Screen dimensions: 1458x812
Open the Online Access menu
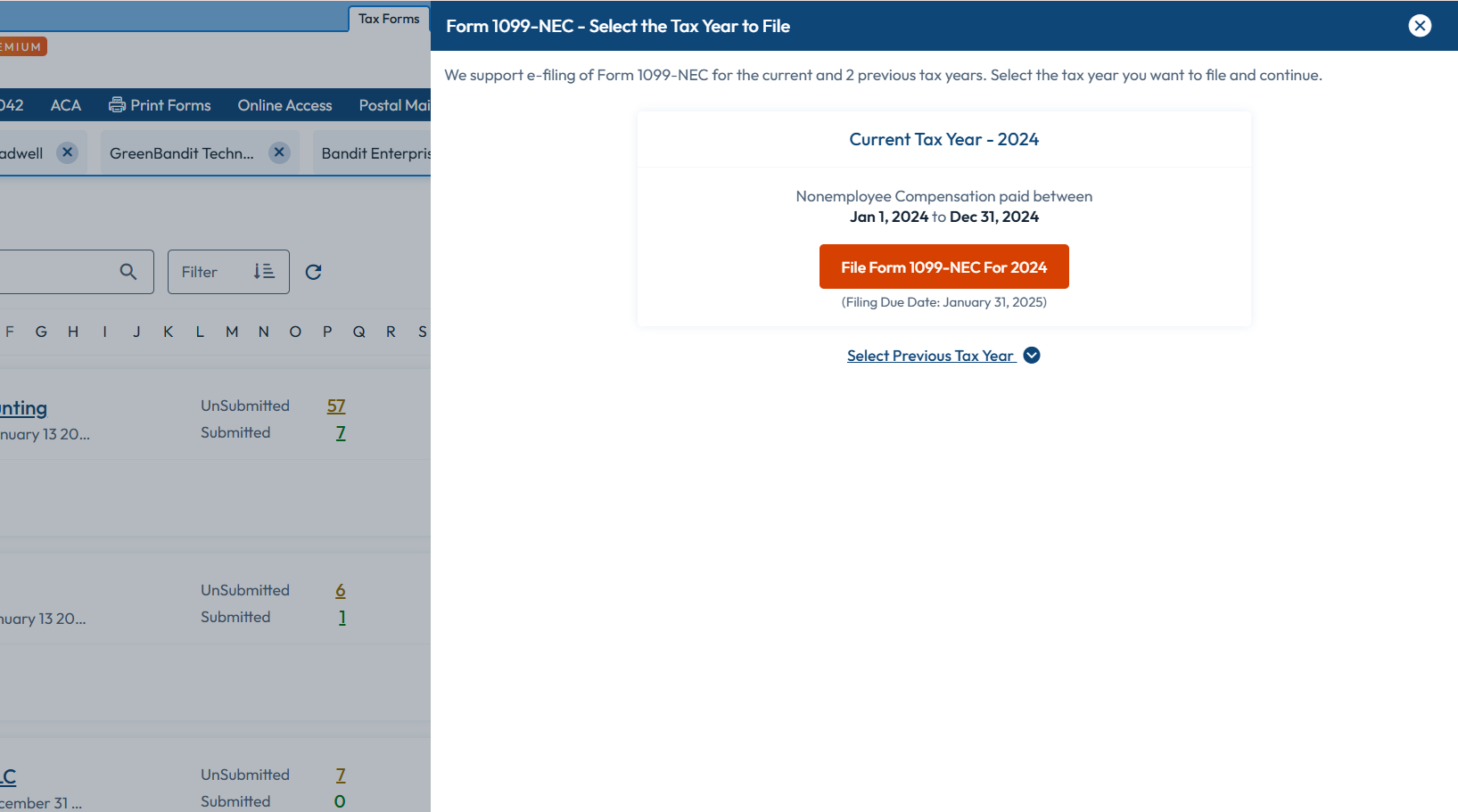tap(284, 105)
